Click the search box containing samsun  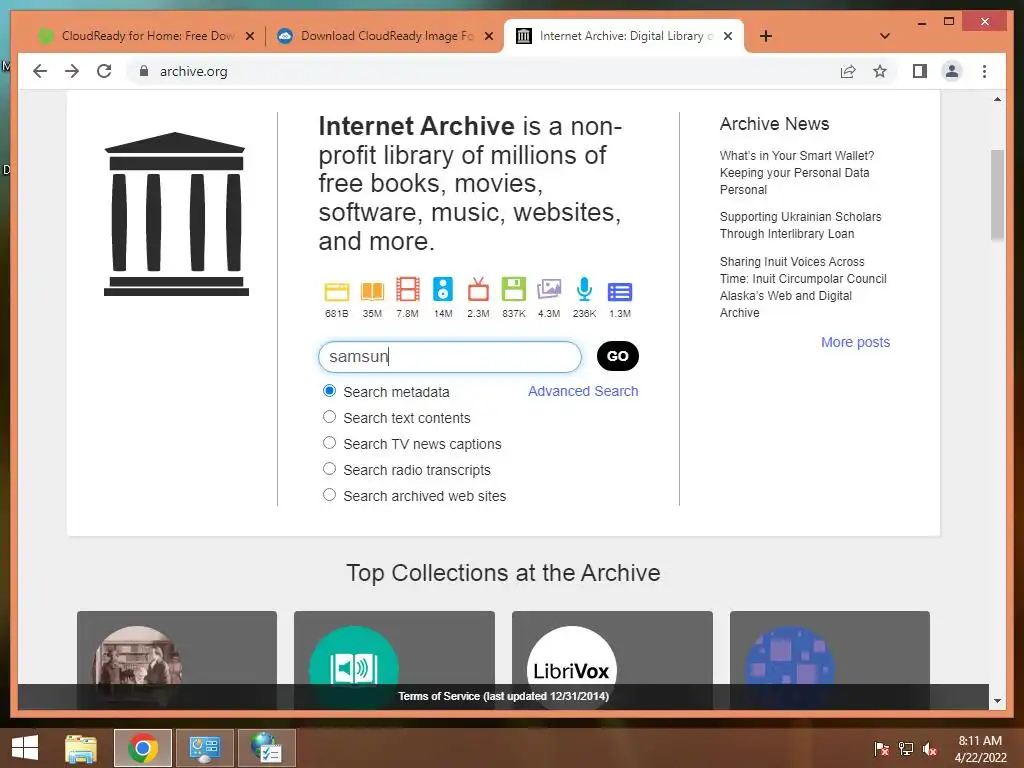[450, 357]
